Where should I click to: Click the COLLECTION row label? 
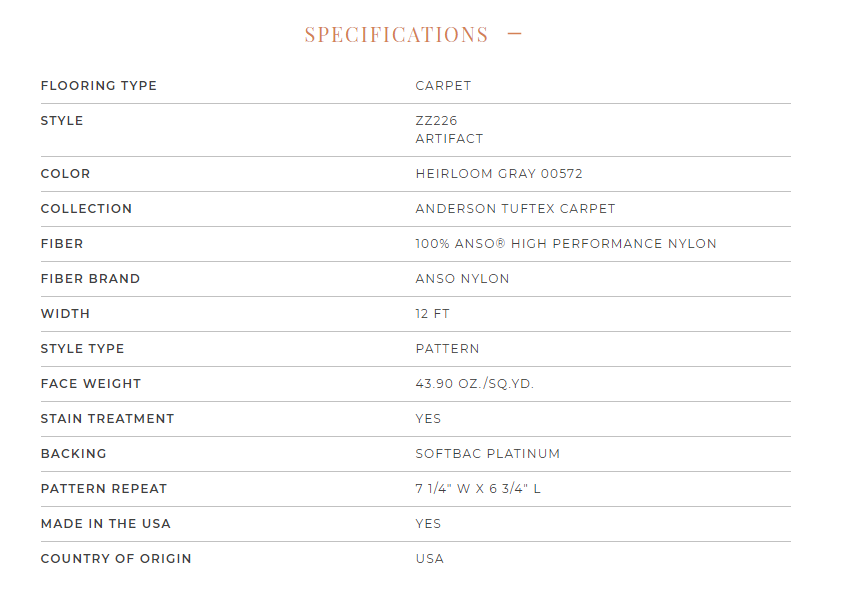pos(87,209)
